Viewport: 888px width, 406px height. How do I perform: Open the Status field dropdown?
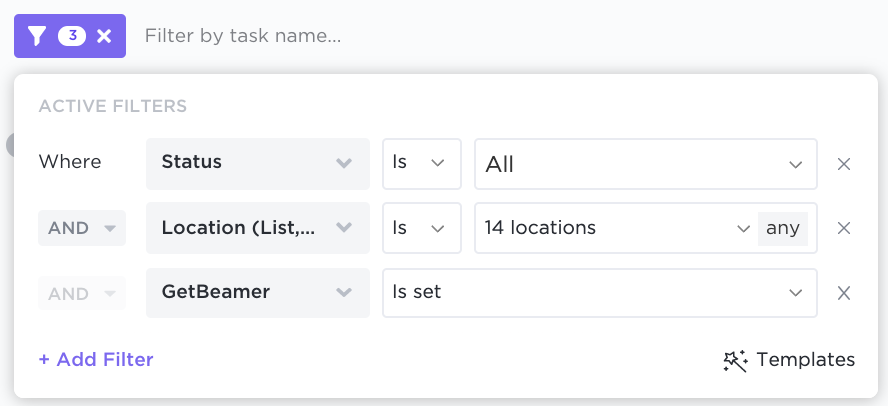[258, 164]
